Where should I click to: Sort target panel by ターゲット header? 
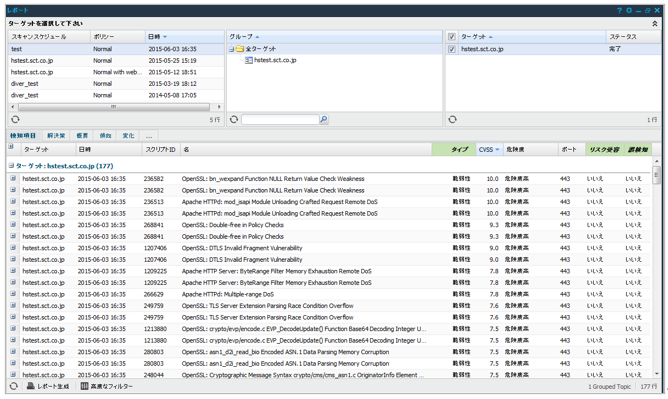[x=532, y=37]
